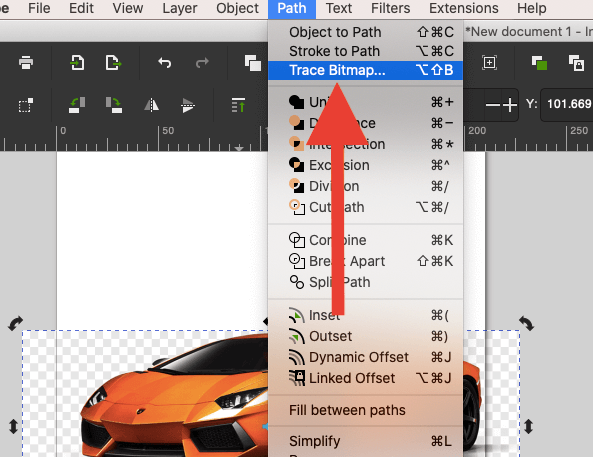Click the Duplicate icon in toolbar
Screen dimensions: 593x457
coord(253,62)
